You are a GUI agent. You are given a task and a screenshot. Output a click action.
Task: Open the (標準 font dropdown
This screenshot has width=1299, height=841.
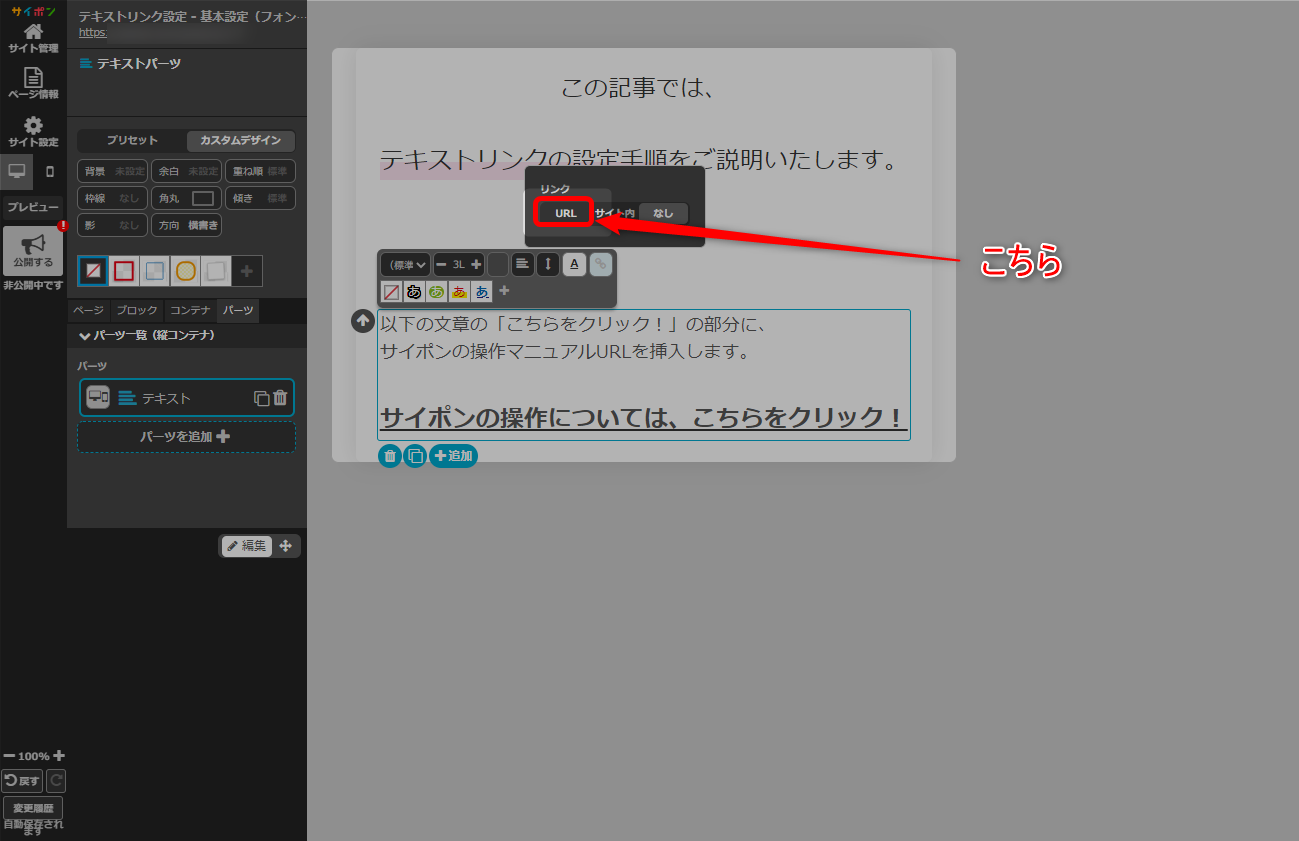405,265
